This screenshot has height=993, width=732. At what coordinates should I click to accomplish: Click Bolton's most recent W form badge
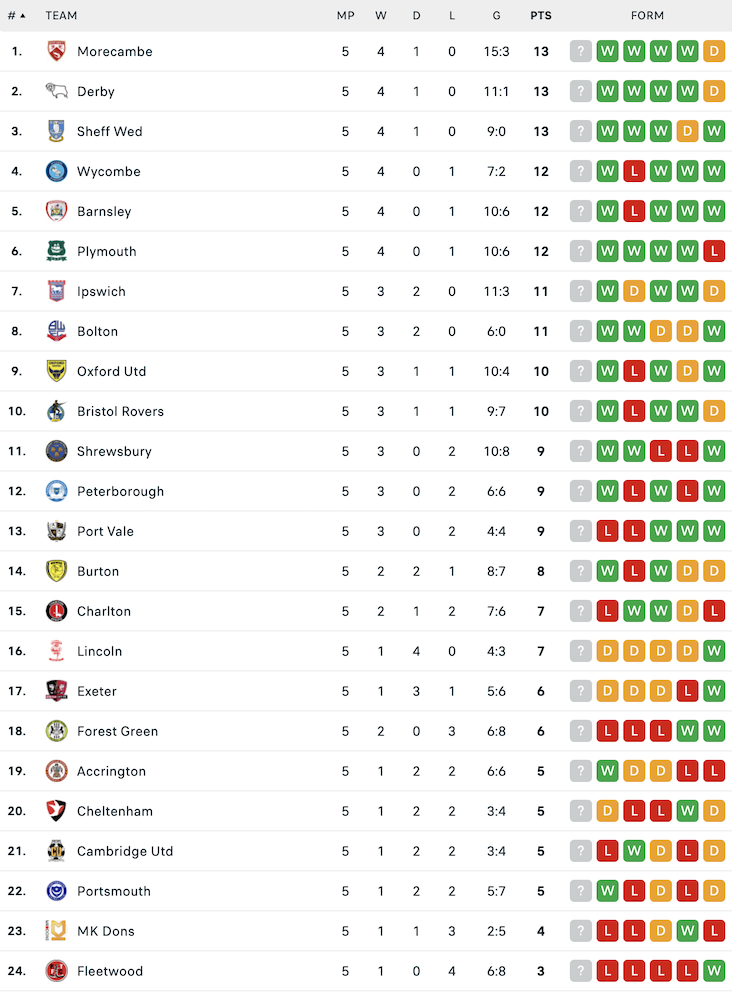tap(714, 331)
